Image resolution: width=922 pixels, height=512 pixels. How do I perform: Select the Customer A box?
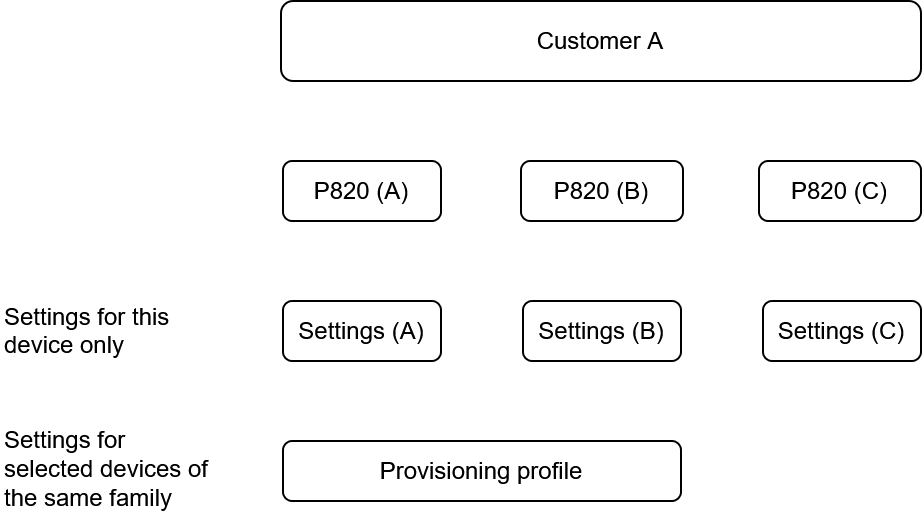point(600,41)
